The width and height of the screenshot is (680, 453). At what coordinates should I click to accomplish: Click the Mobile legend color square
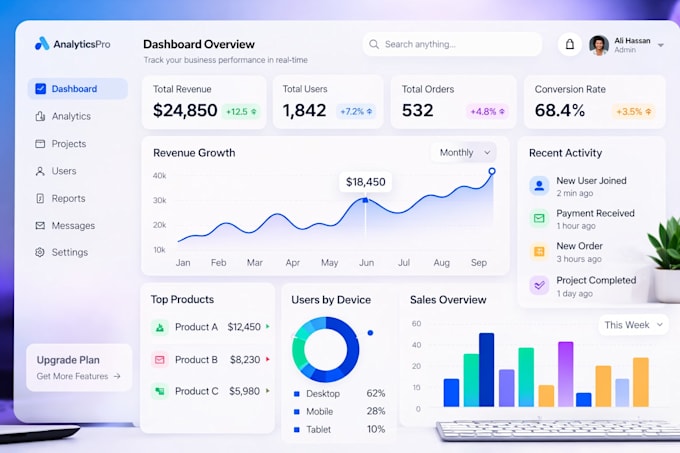297,412
